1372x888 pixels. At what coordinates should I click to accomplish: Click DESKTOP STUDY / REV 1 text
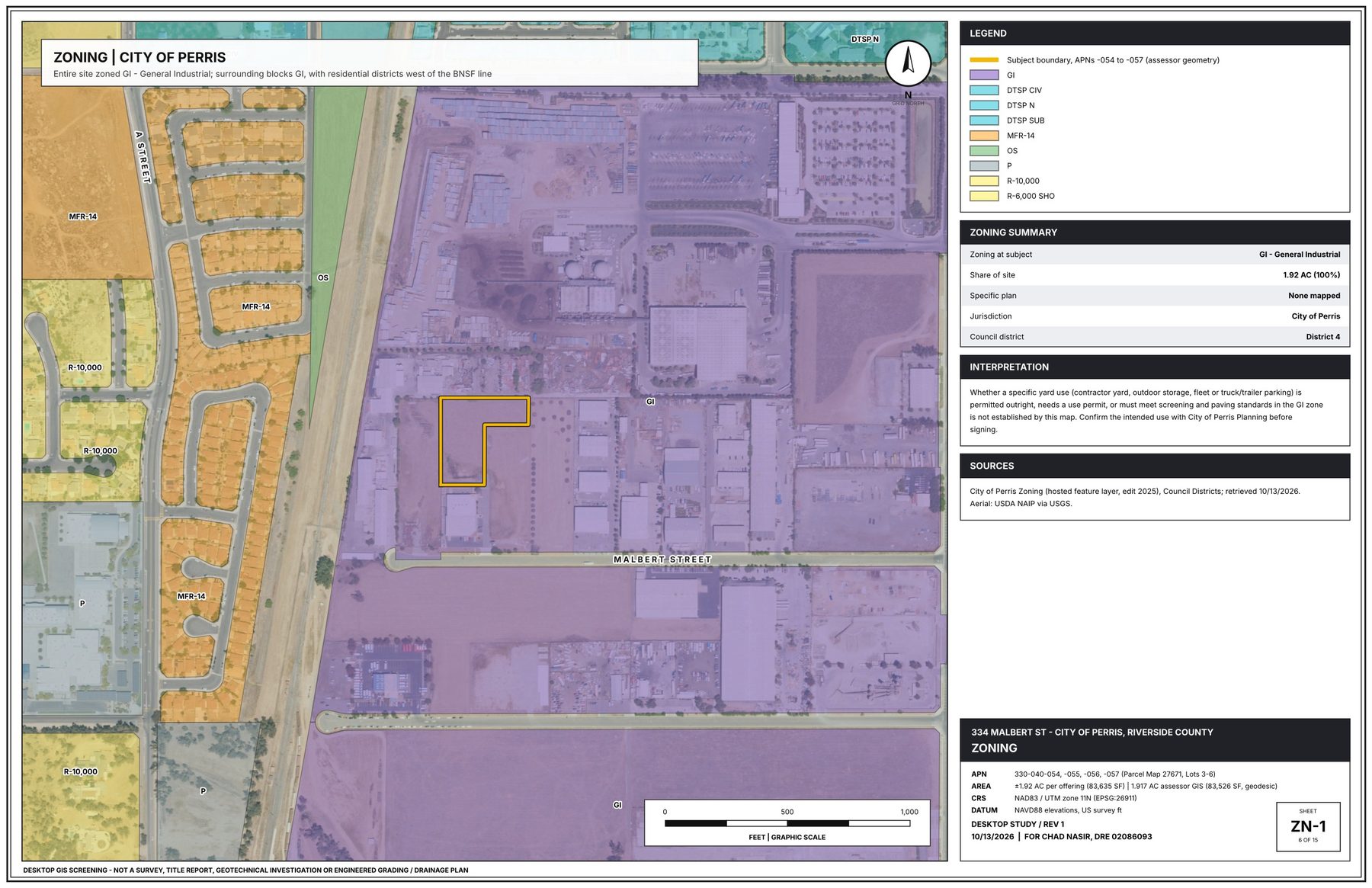point(1018,825)
